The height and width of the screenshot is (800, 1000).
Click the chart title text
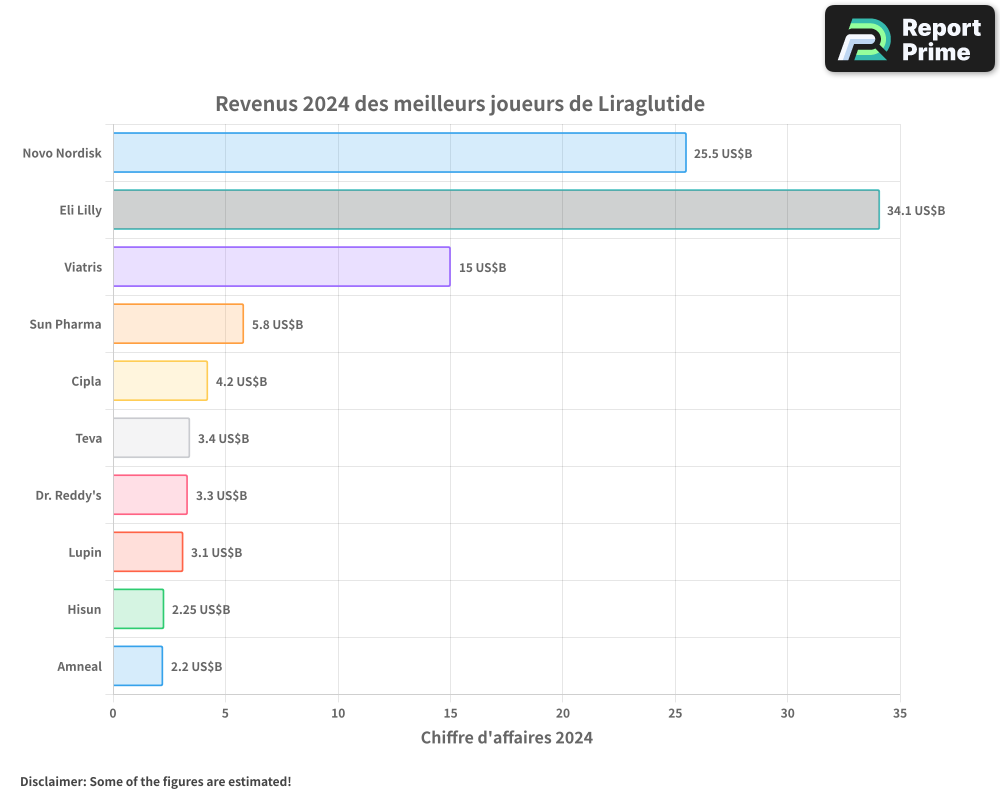click(460, 103)
